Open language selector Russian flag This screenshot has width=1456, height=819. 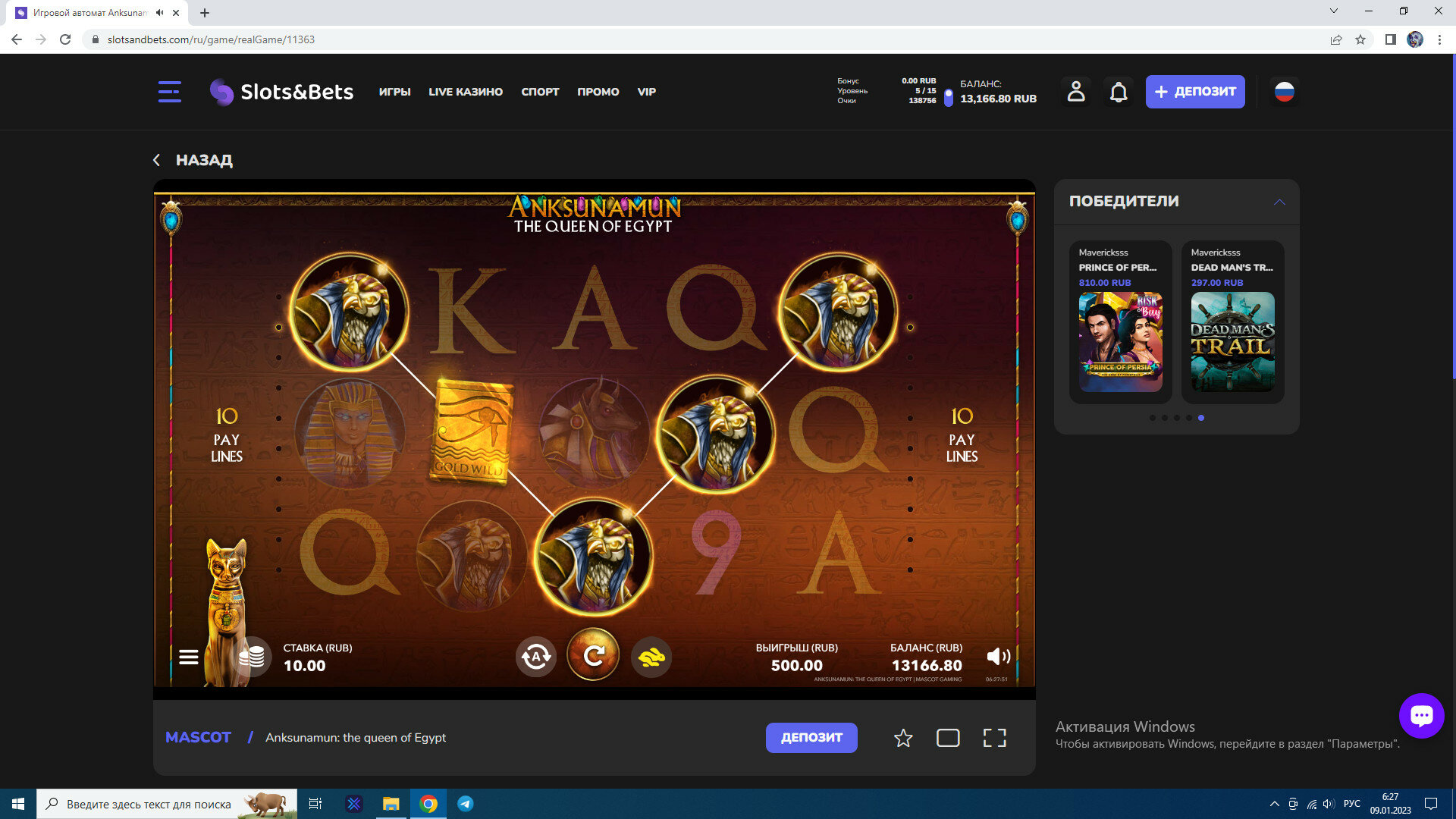point(1284,92)
